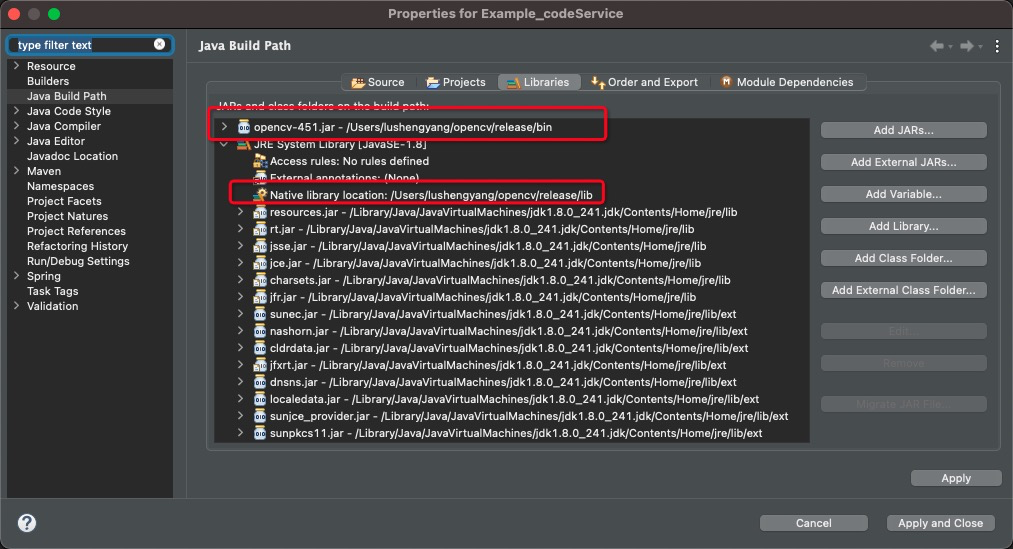Click the rt.jar jar icon
Screen dimensions: 1013x549
(x=260, y=229)
